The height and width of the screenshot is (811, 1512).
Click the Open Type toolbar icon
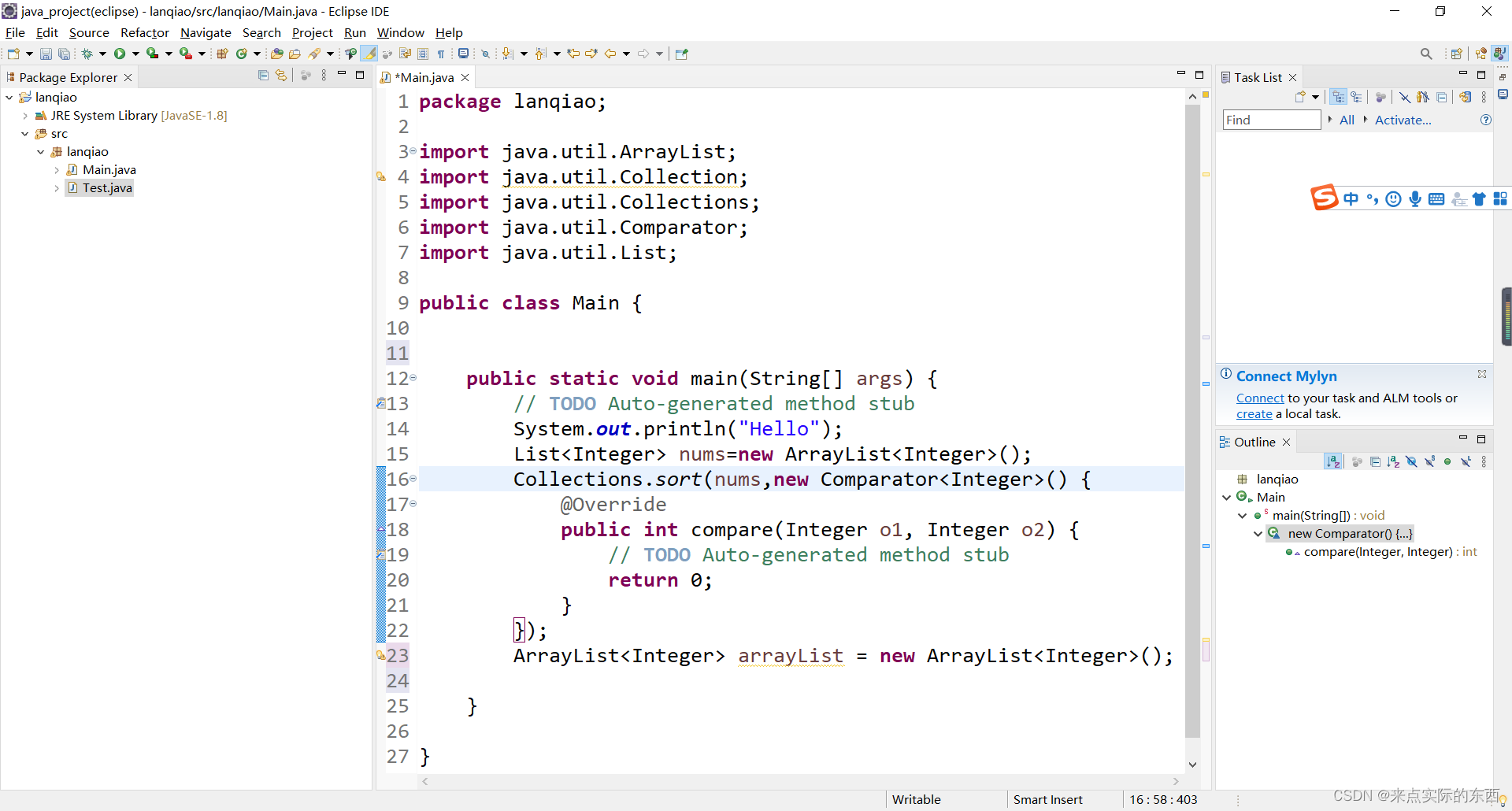[x=276, y=54]
